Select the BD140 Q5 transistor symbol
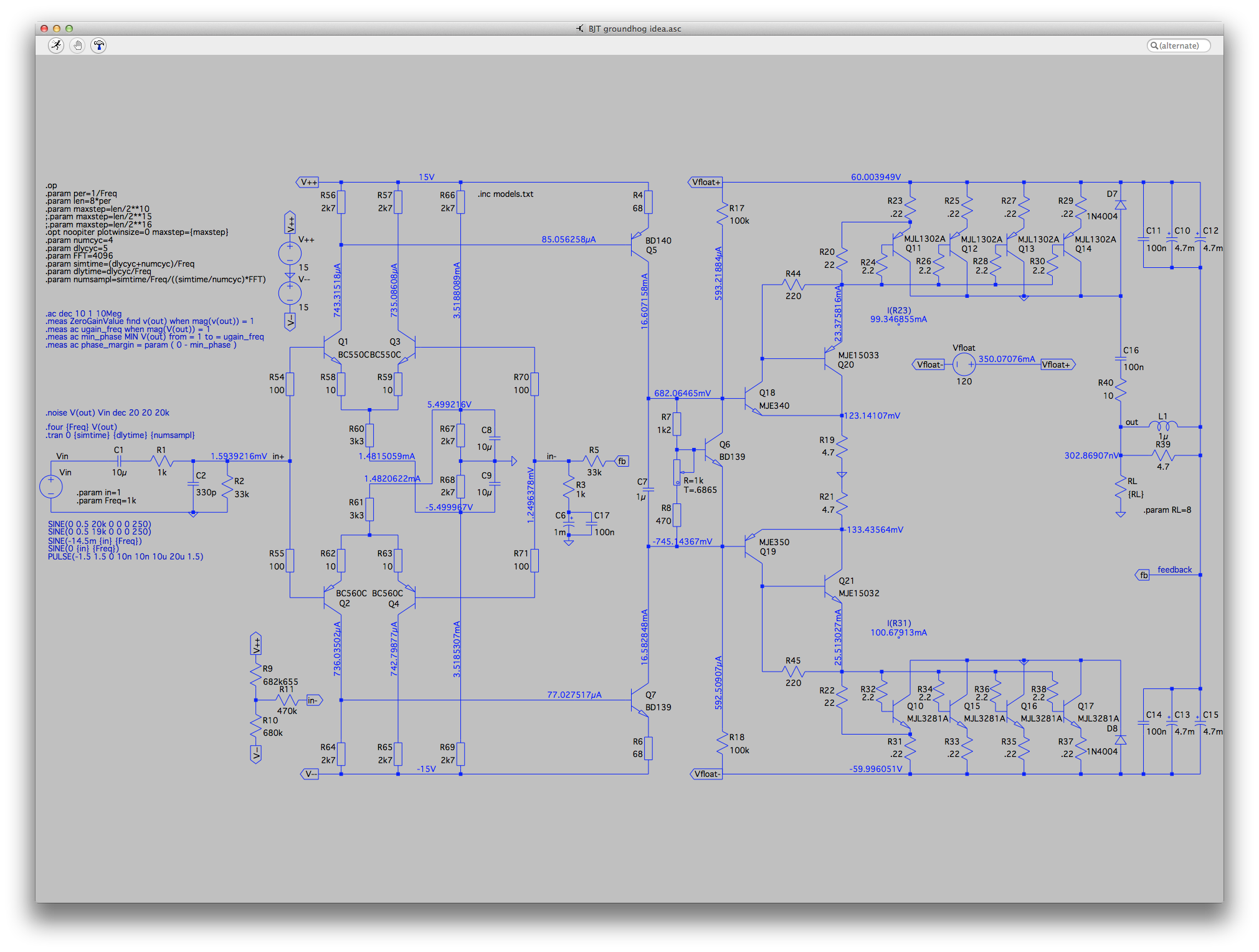This screenshot has width=1259, height=952. point(640,245)
